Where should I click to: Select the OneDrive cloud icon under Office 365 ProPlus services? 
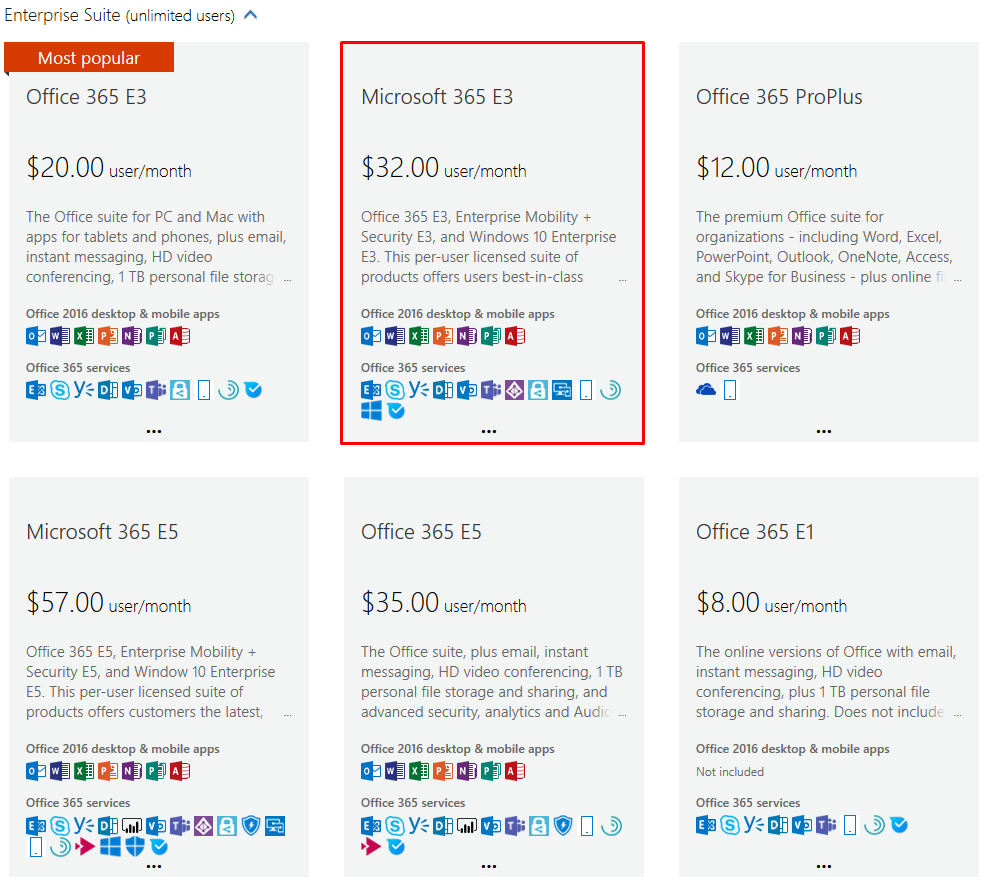pyautogui.click(x=707, y=389)
